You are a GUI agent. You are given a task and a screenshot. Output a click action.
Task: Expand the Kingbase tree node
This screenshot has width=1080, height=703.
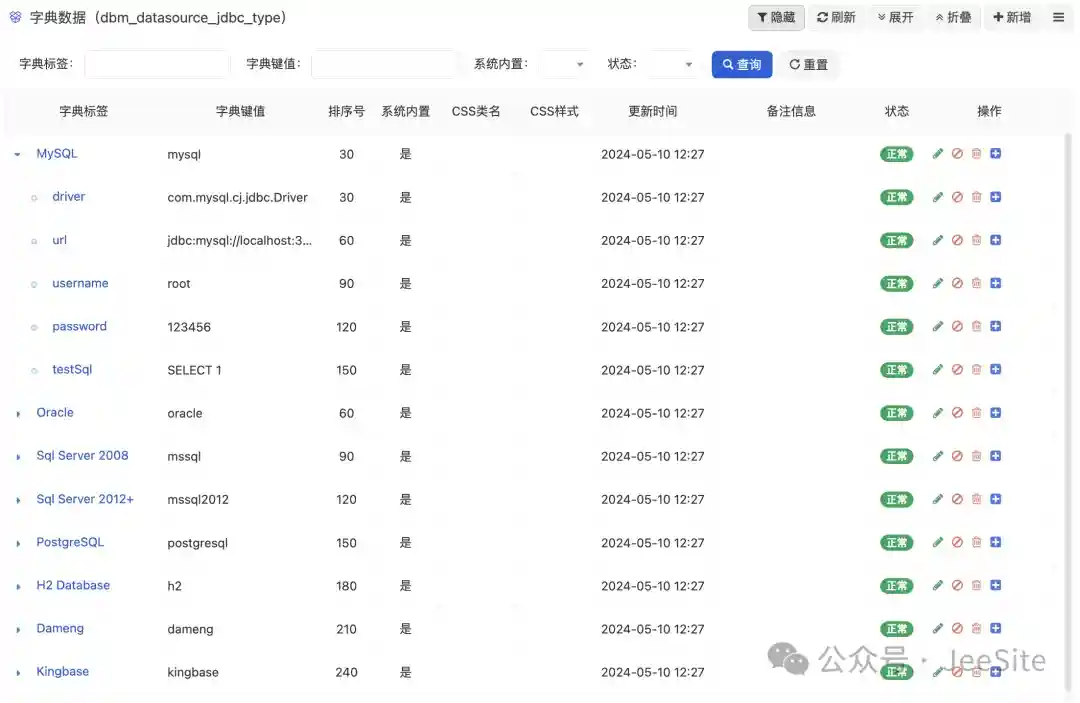coord(18,673)
